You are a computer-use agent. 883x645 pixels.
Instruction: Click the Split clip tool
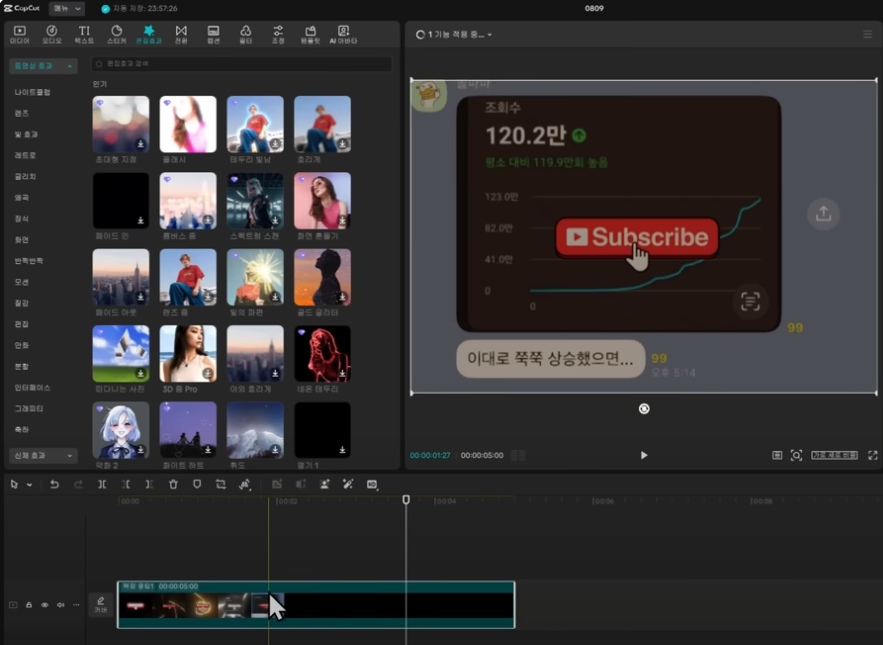click(x=102, y=484)
